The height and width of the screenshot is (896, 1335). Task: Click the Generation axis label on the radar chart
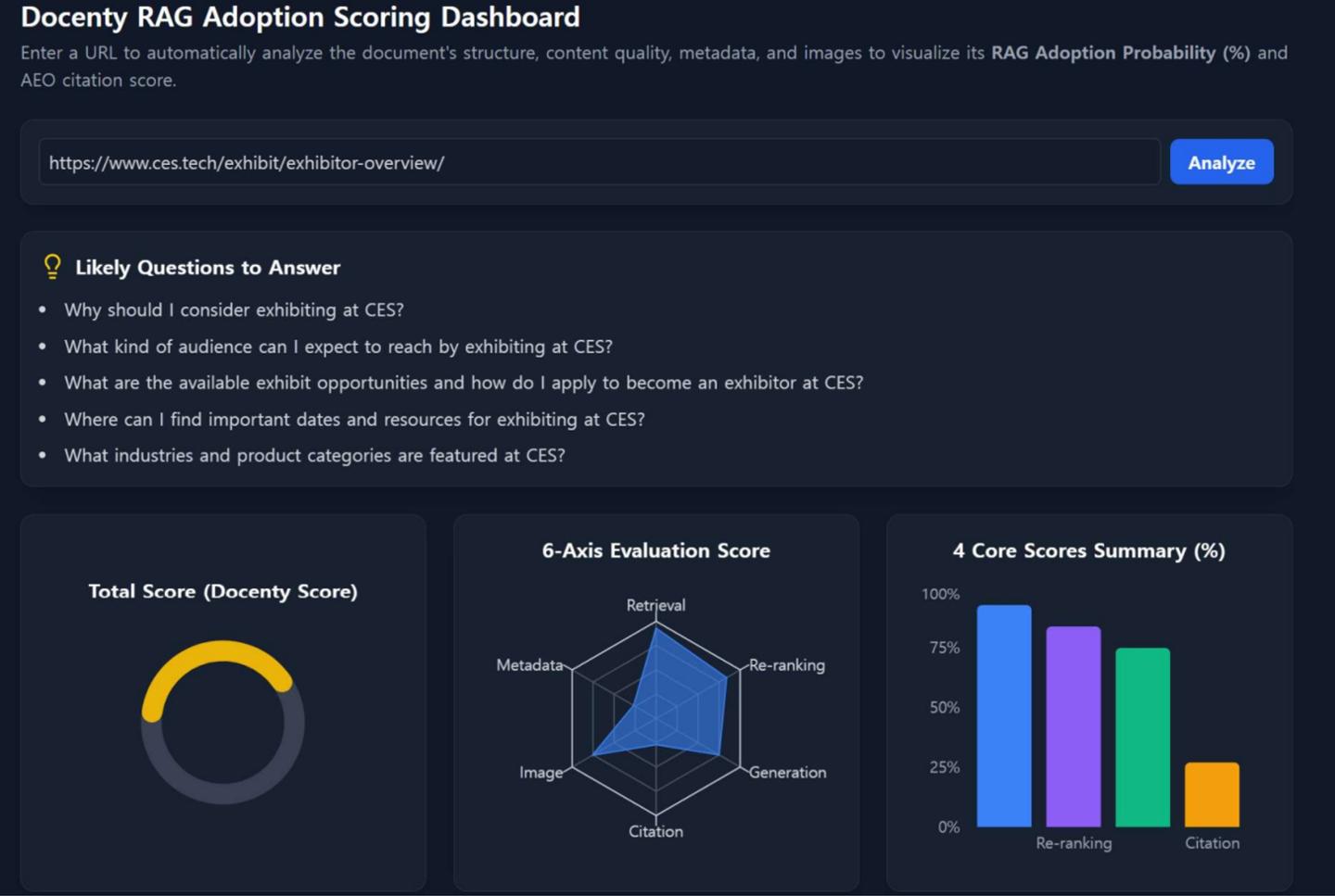(787, 772)
